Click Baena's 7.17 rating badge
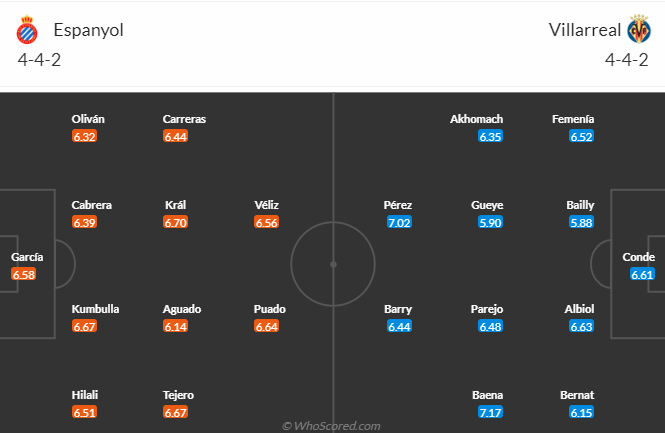This screenshot has height=433, width=665. 490,412
